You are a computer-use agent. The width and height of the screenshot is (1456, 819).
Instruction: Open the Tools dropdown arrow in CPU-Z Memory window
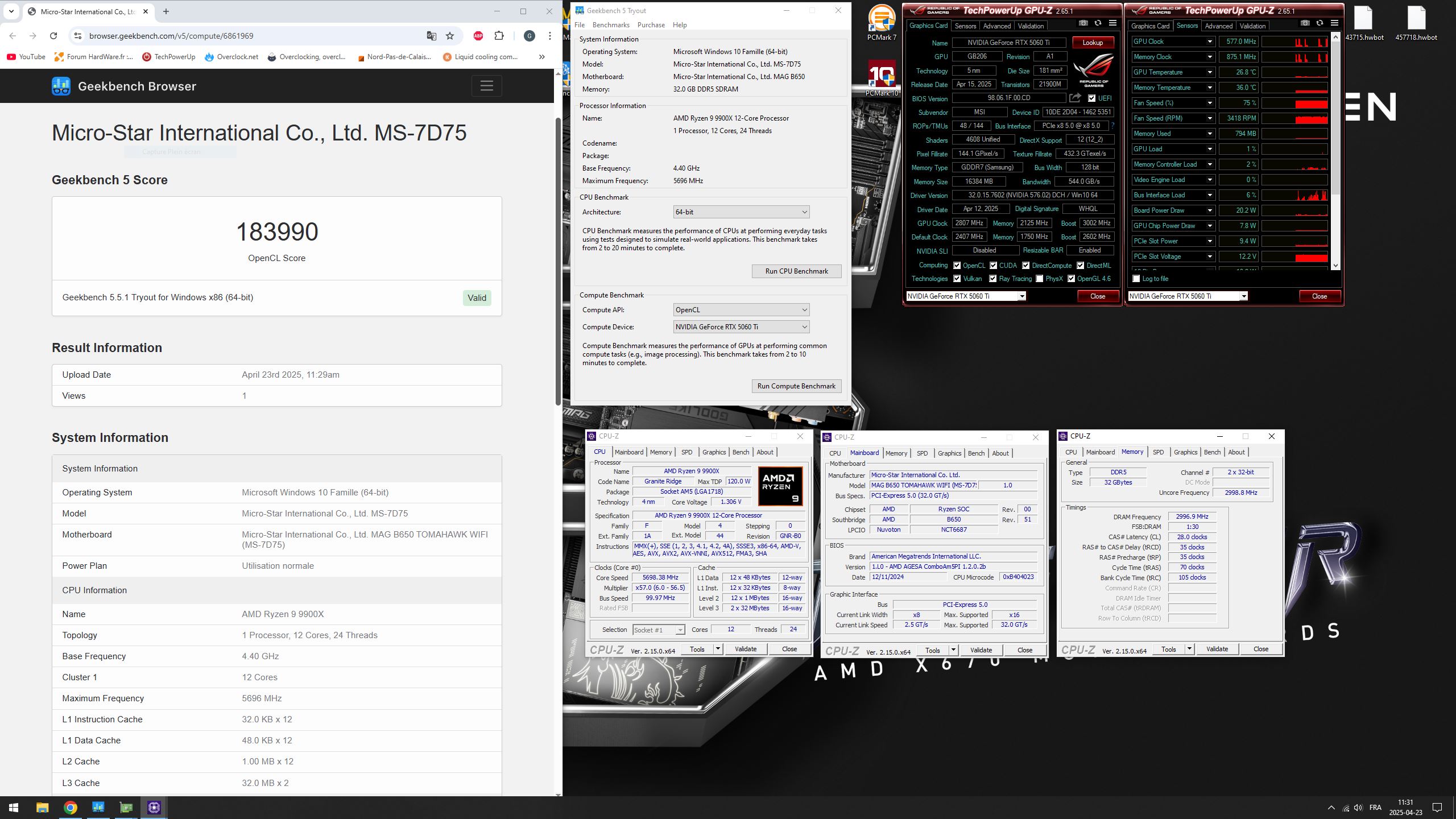[1189, 649]
